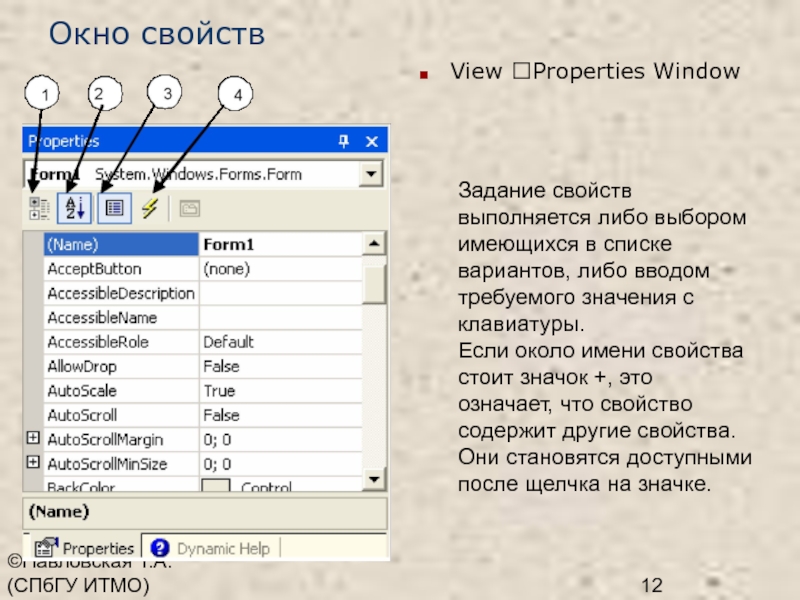
Task: Close the Properties panel with X
Action: click(x=372, y=141)
